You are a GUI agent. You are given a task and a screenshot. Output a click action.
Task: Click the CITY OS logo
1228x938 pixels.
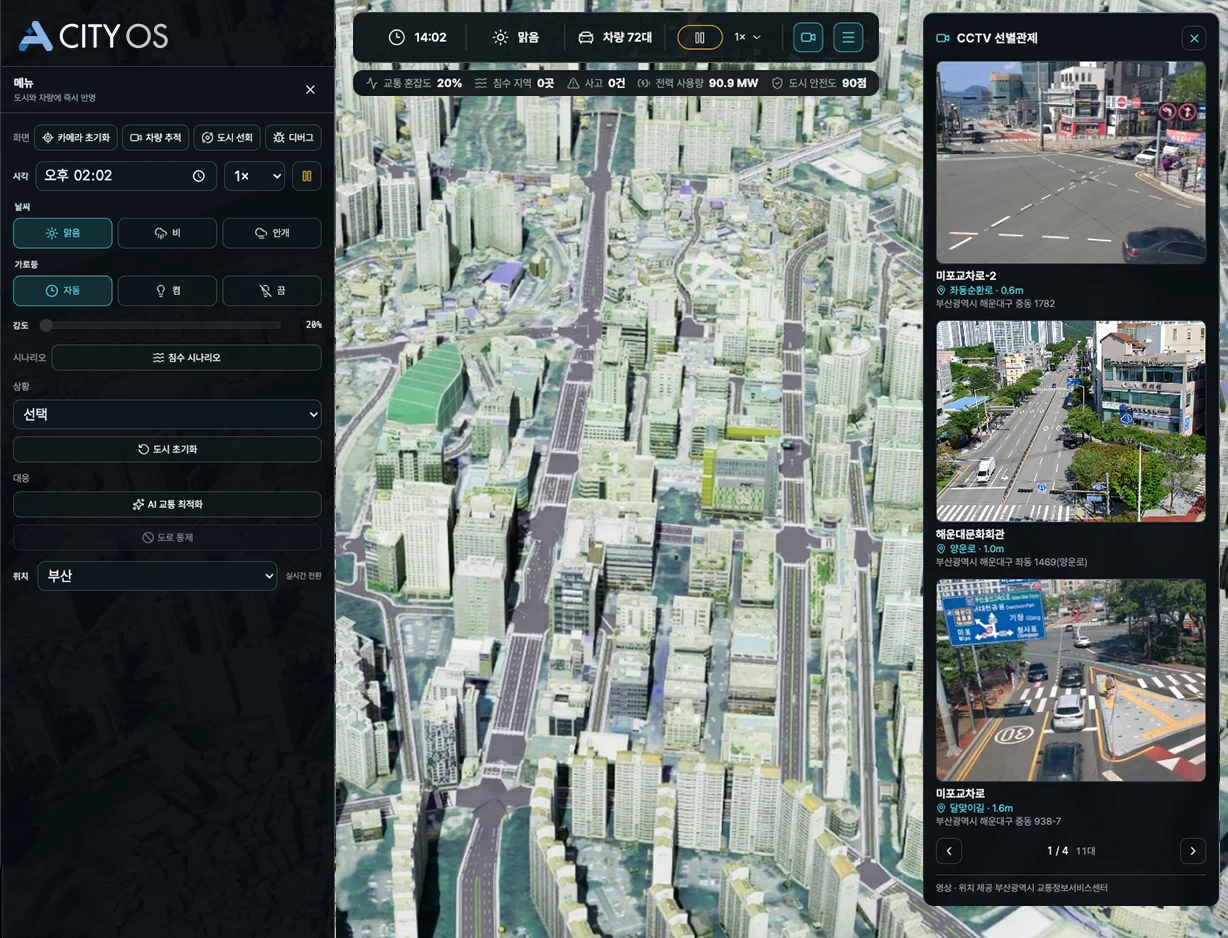pos(94,37)
